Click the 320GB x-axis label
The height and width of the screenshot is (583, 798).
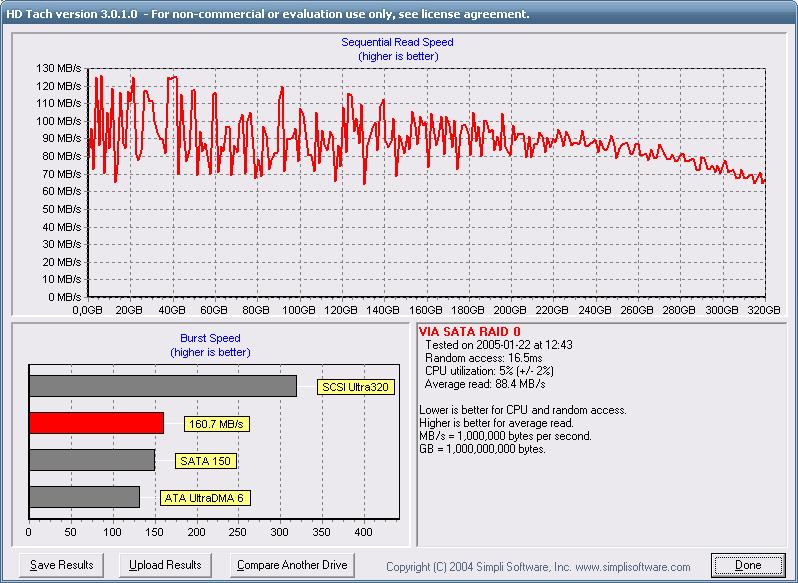coord(763,310)
